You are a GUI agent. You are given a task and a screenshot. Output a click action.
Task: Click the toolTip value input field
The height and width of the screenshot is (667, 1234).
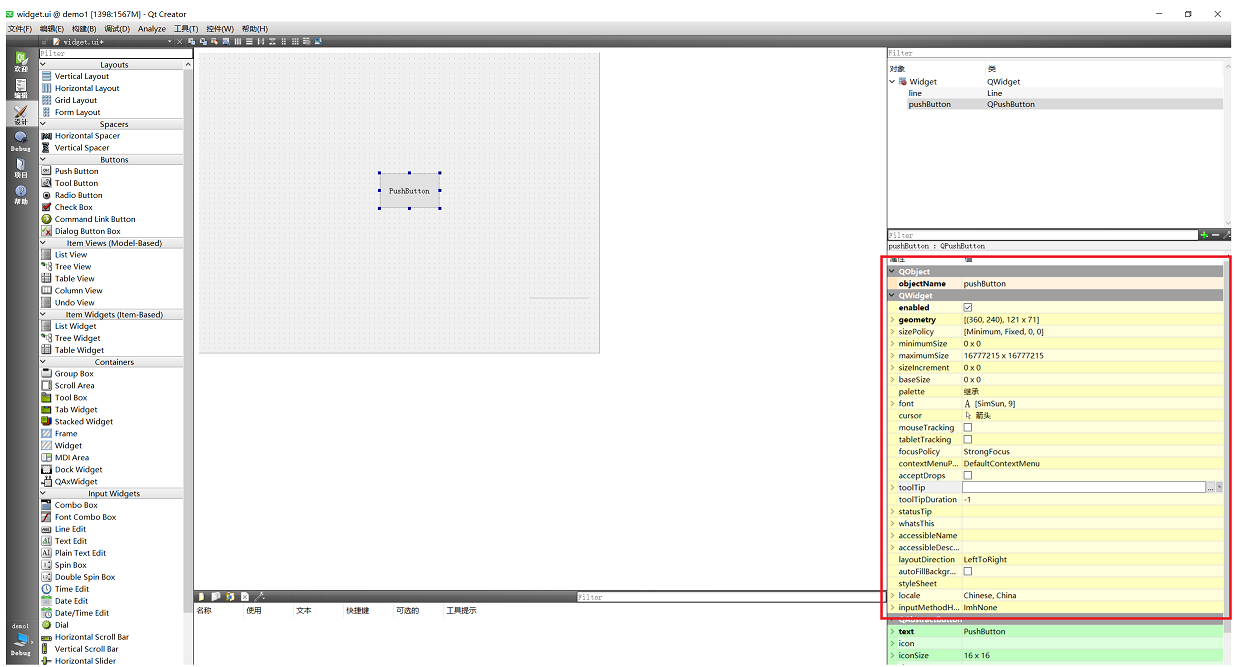(x=1083, y=487)
